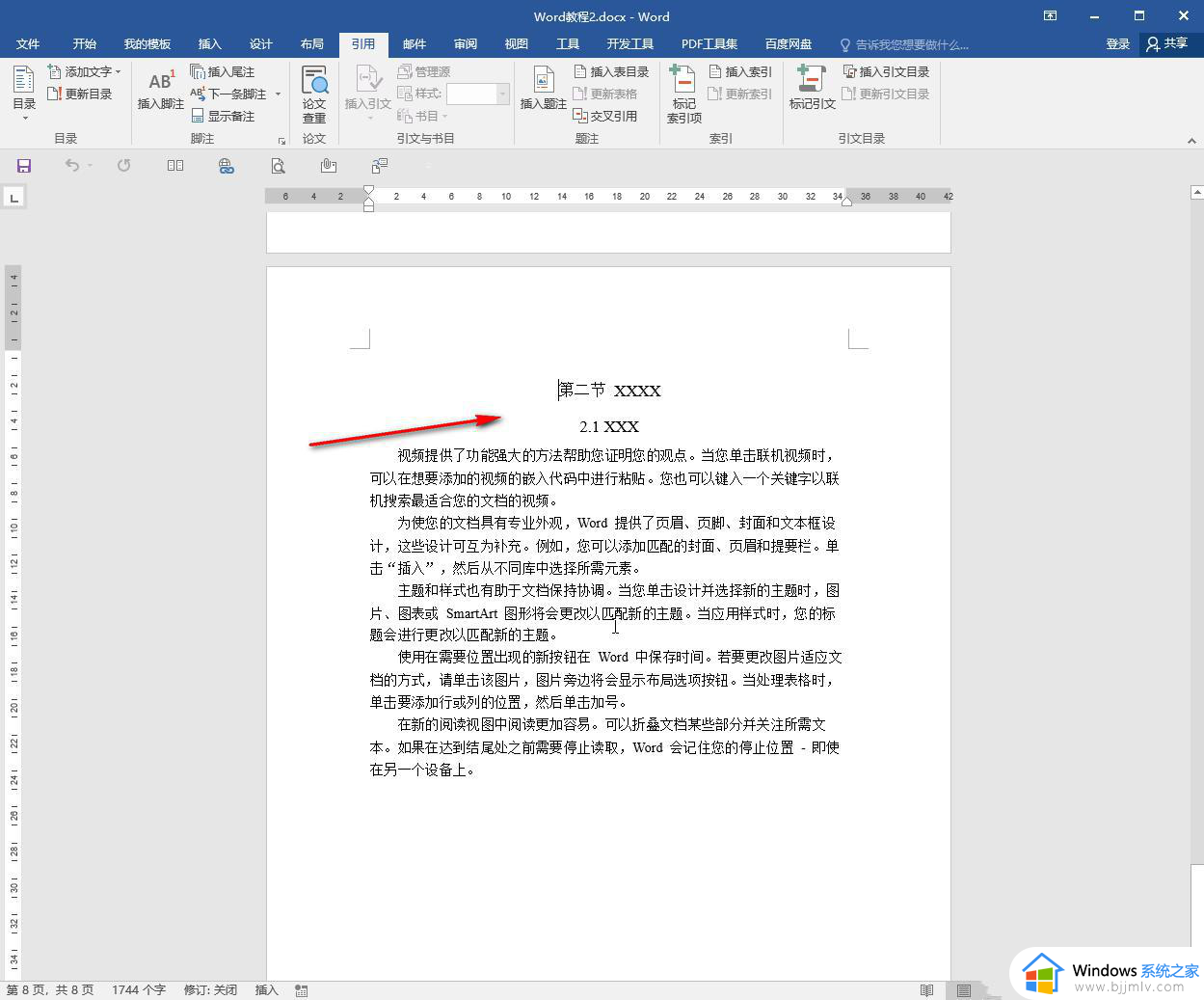The image size is (1204, 1000).
Task: Expand the 下一条脚注 dropdown arrow
Action: click(x=278, y=94)
